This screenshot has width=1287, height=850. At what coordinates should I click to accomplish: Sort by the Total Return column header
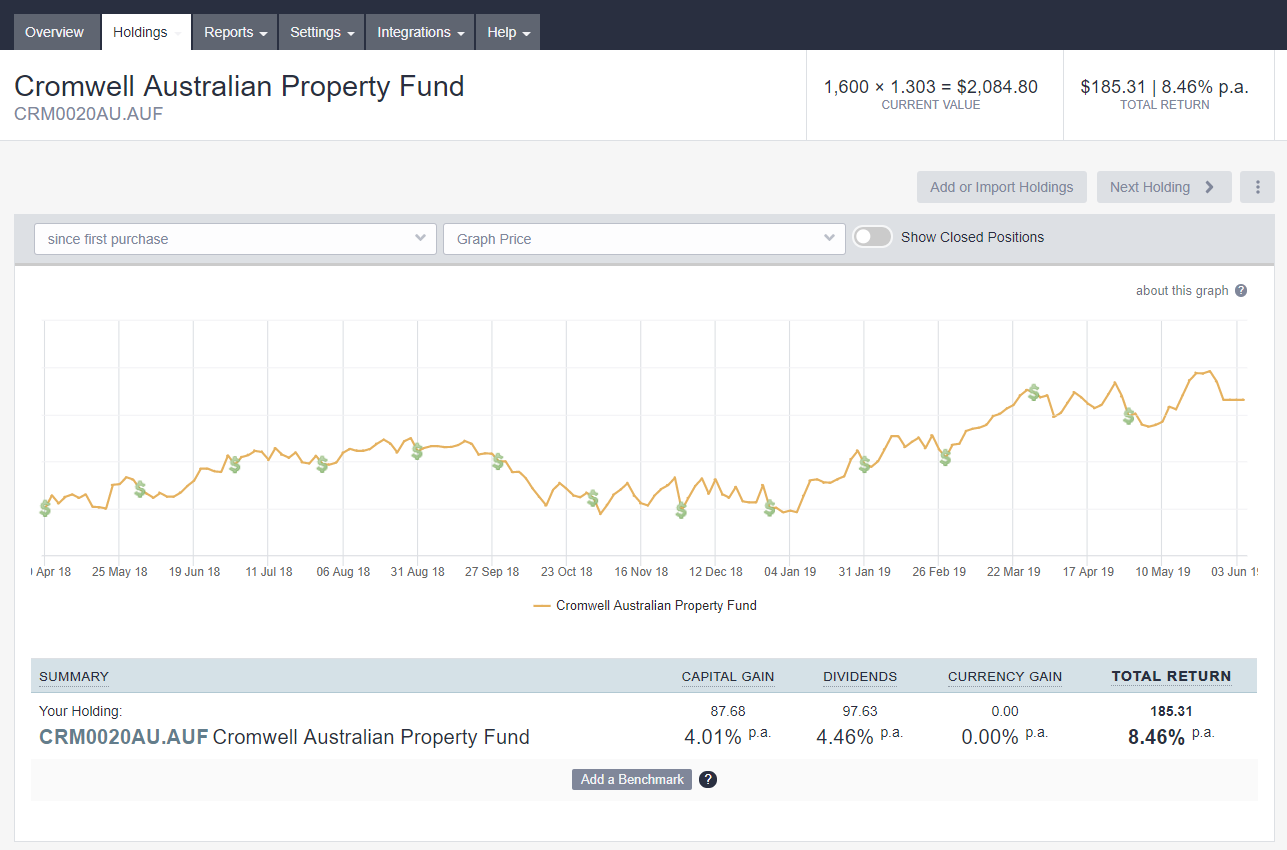coord(1171,676)
